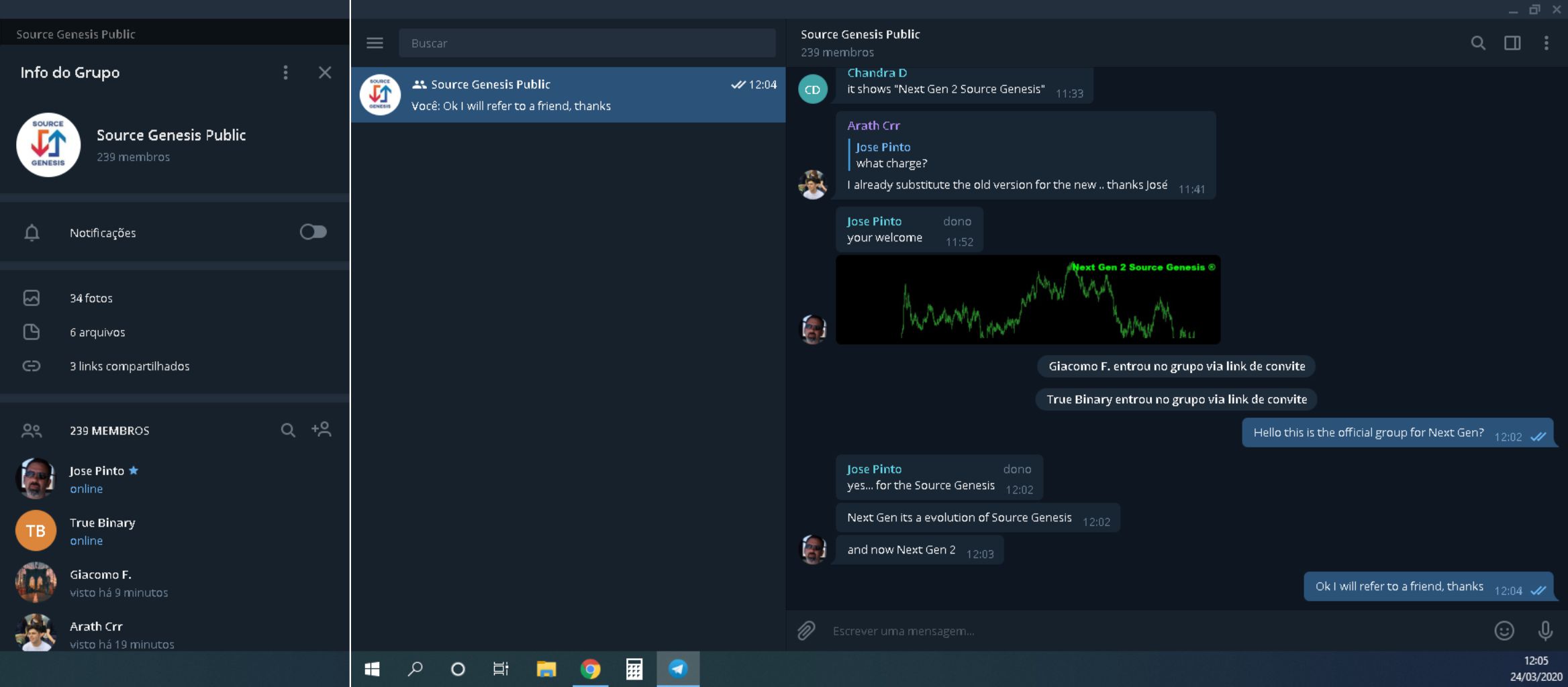This screenshot has width=1568, height=687.
Task: Click the Source Genesis group avatar in info panel
Action: click(x=48, y=145)
